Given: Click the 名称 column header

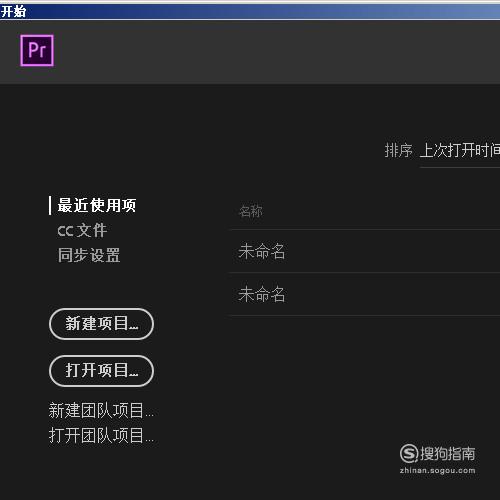Looking at the screenshot, I should pos(251,211).
